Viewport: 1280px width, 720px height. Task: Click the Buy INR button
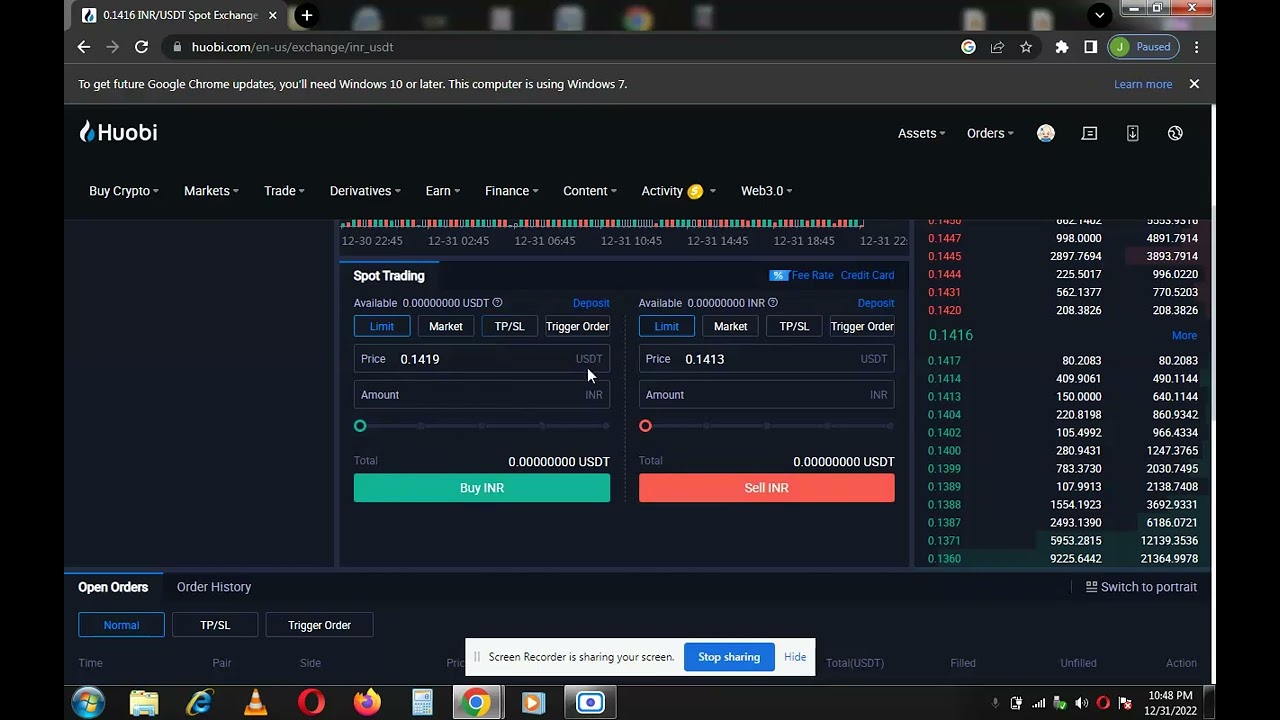(482, 488)
